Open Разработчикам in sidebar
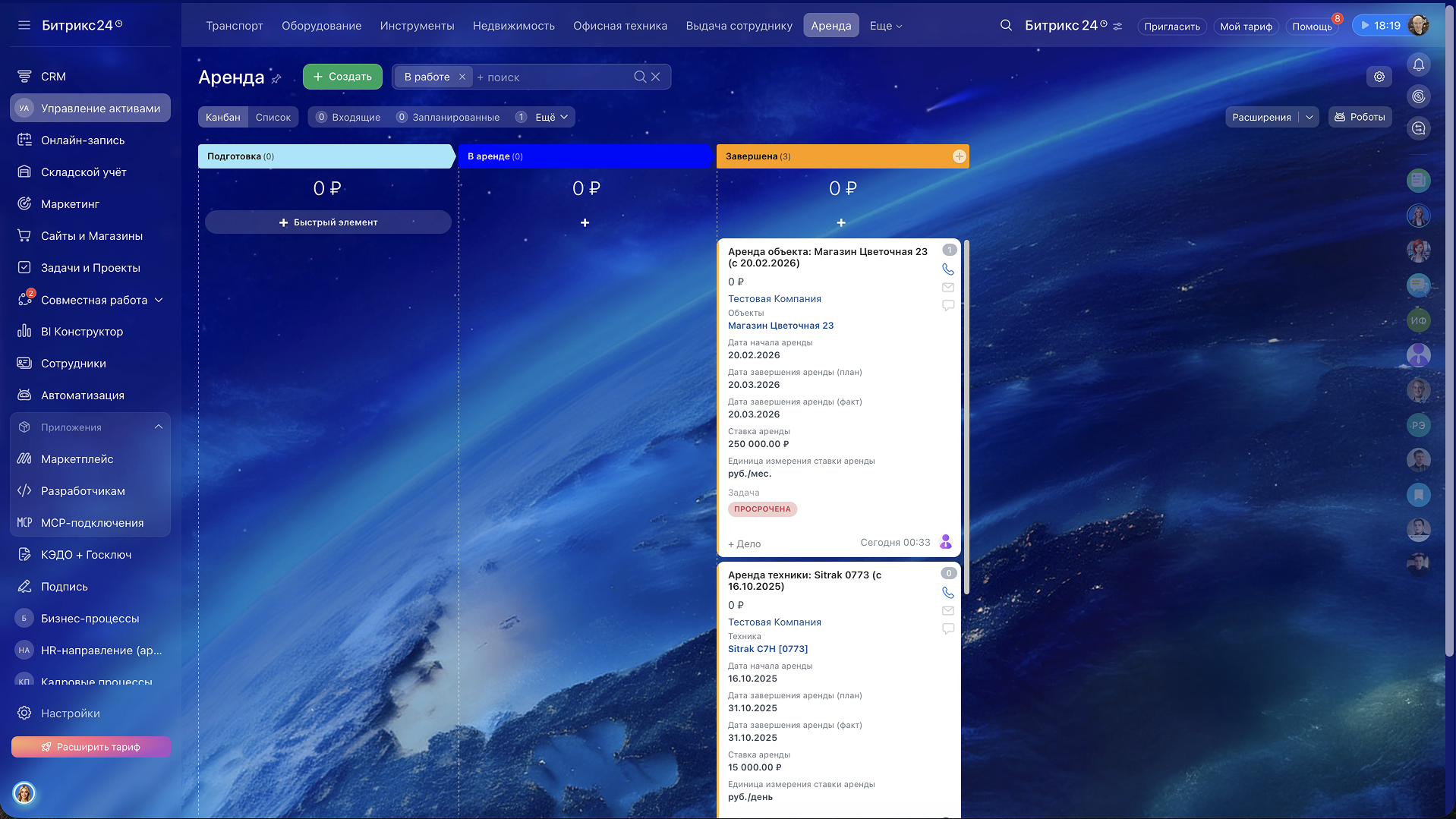 point(90,491)
